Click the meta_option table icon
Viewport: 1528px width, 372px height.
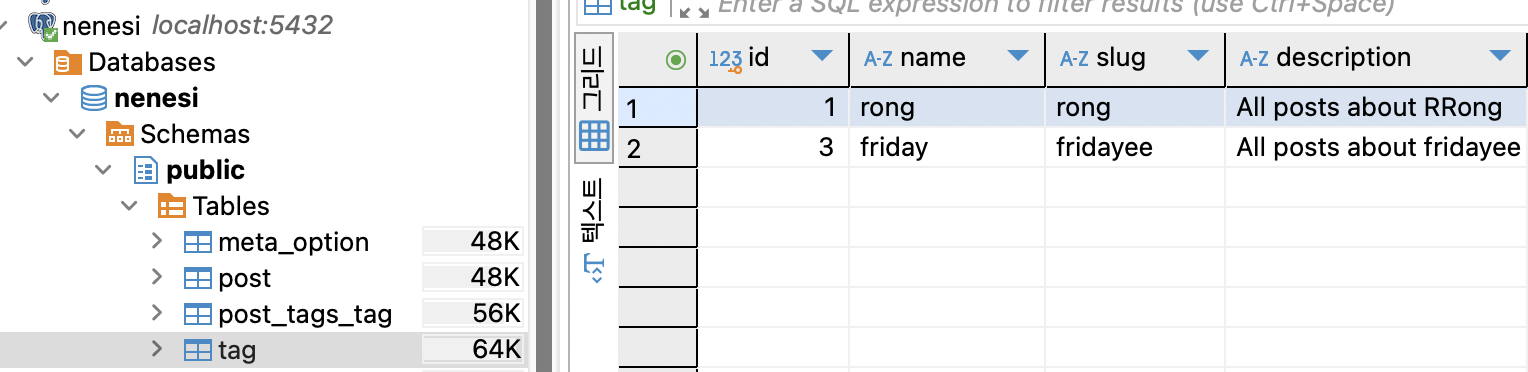198,243
